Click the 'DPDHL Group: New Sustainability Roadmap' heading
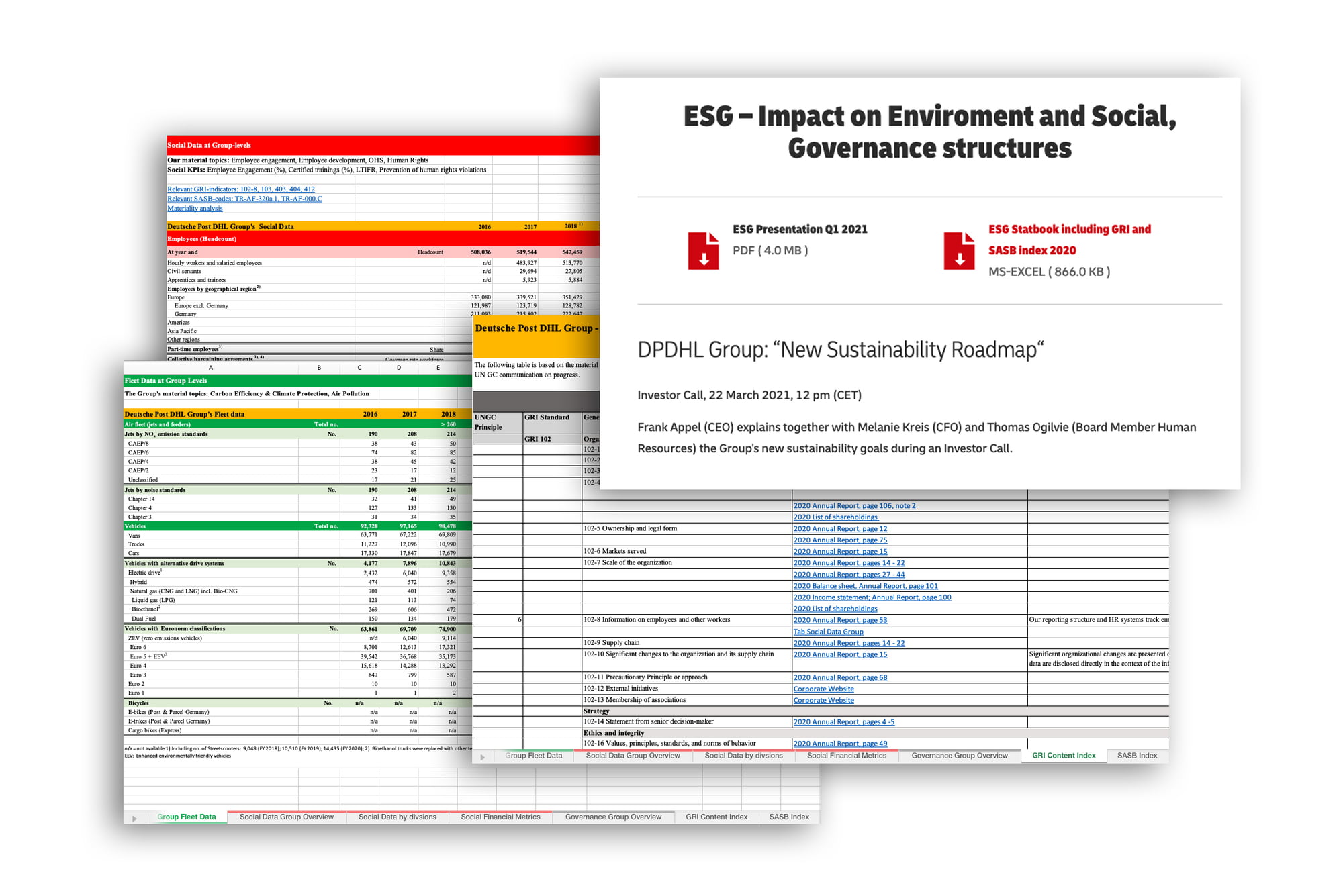Screen dimensions: 1343x896 coord(841,350)
